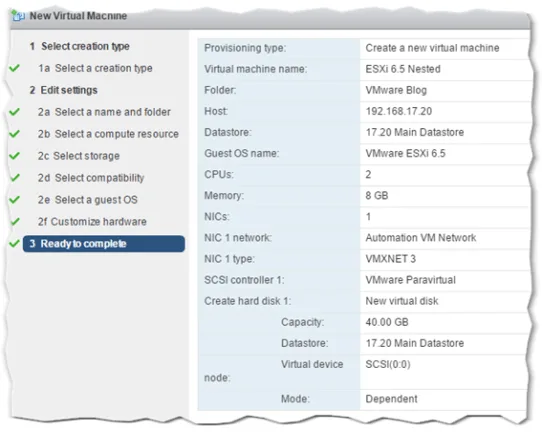Click the green checkmark beside step 2b
Screen dimensions: 542x432
[14, 133]
